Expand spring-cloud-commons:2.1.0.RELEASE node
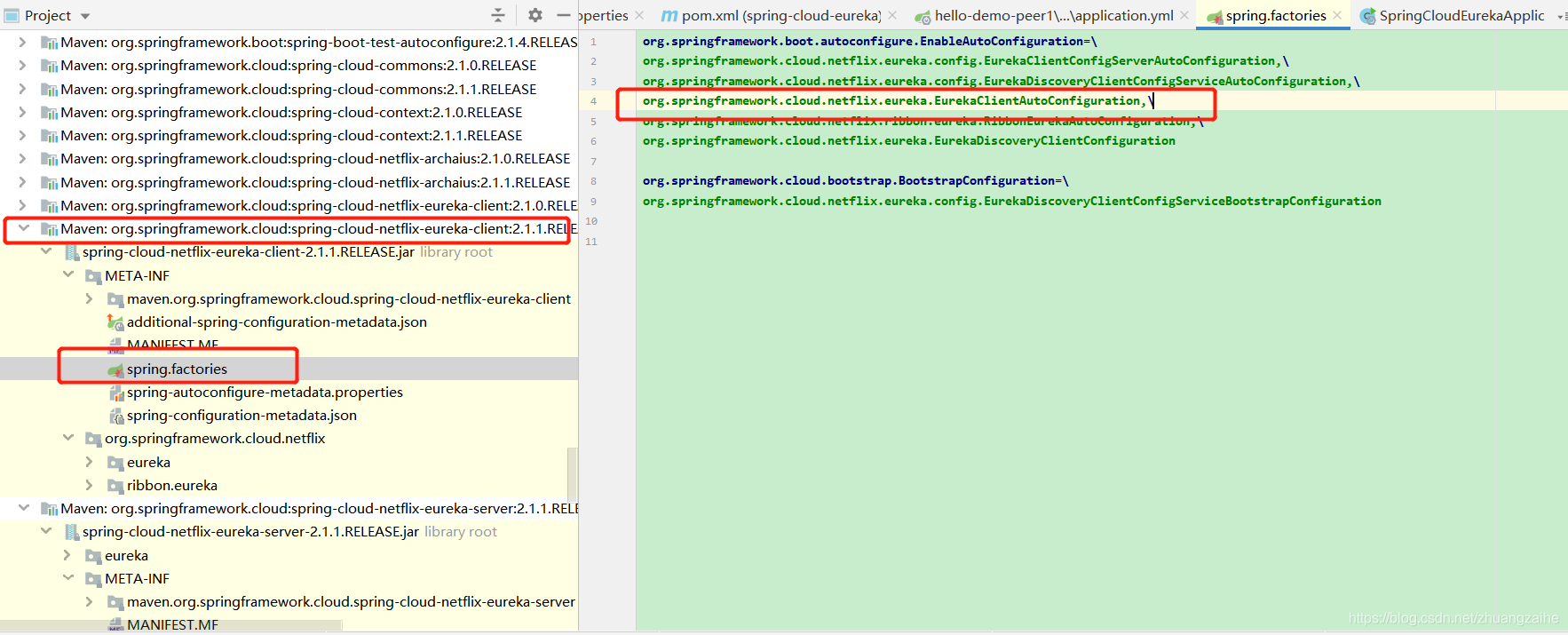Viewport: 1568px width, 635px height. 23,65
